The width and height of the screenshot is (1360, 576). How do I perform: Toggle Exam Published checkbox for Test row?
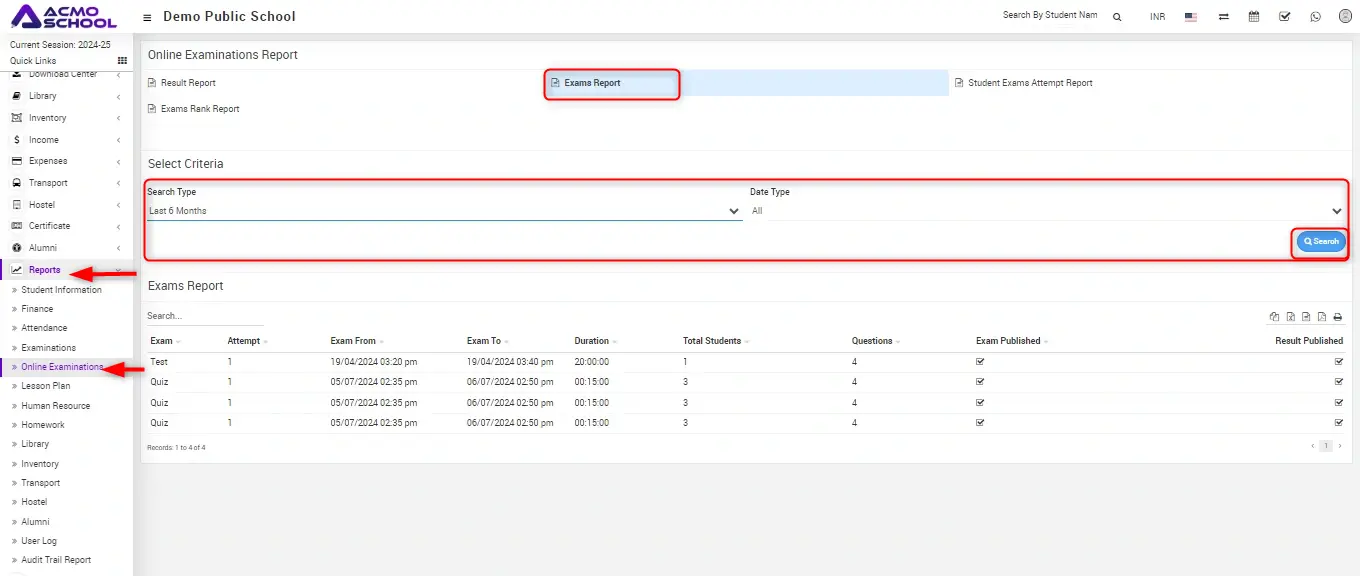coord(980,361)
